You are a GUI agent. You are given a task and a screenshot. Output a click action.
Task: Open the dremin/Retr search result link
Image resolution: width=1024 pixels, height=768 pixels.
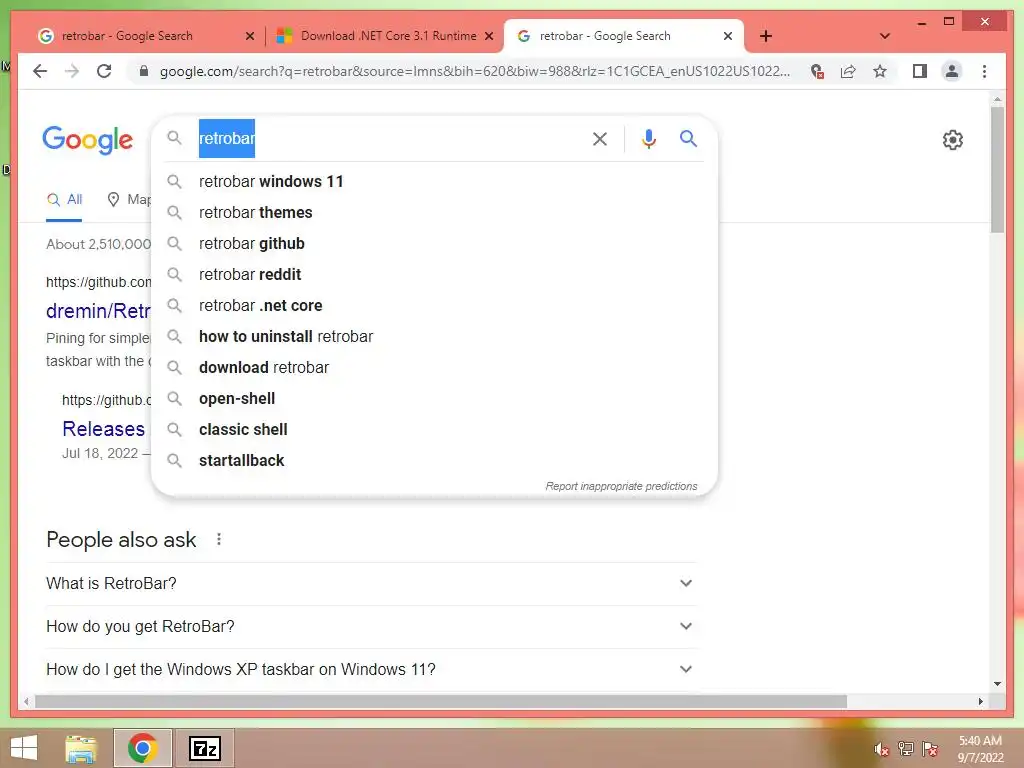click(98, 311)
